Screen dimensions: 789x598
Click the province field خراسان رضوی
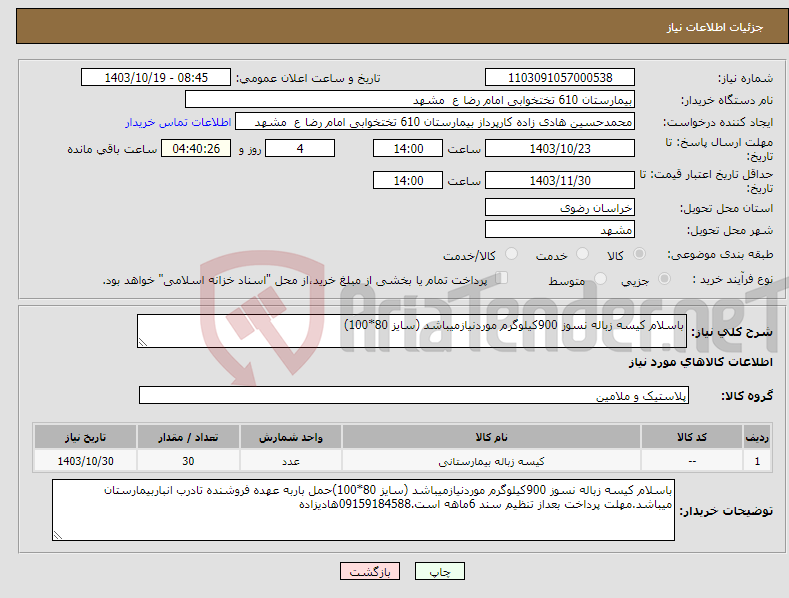pyautogui.click(x=560, y=207)
